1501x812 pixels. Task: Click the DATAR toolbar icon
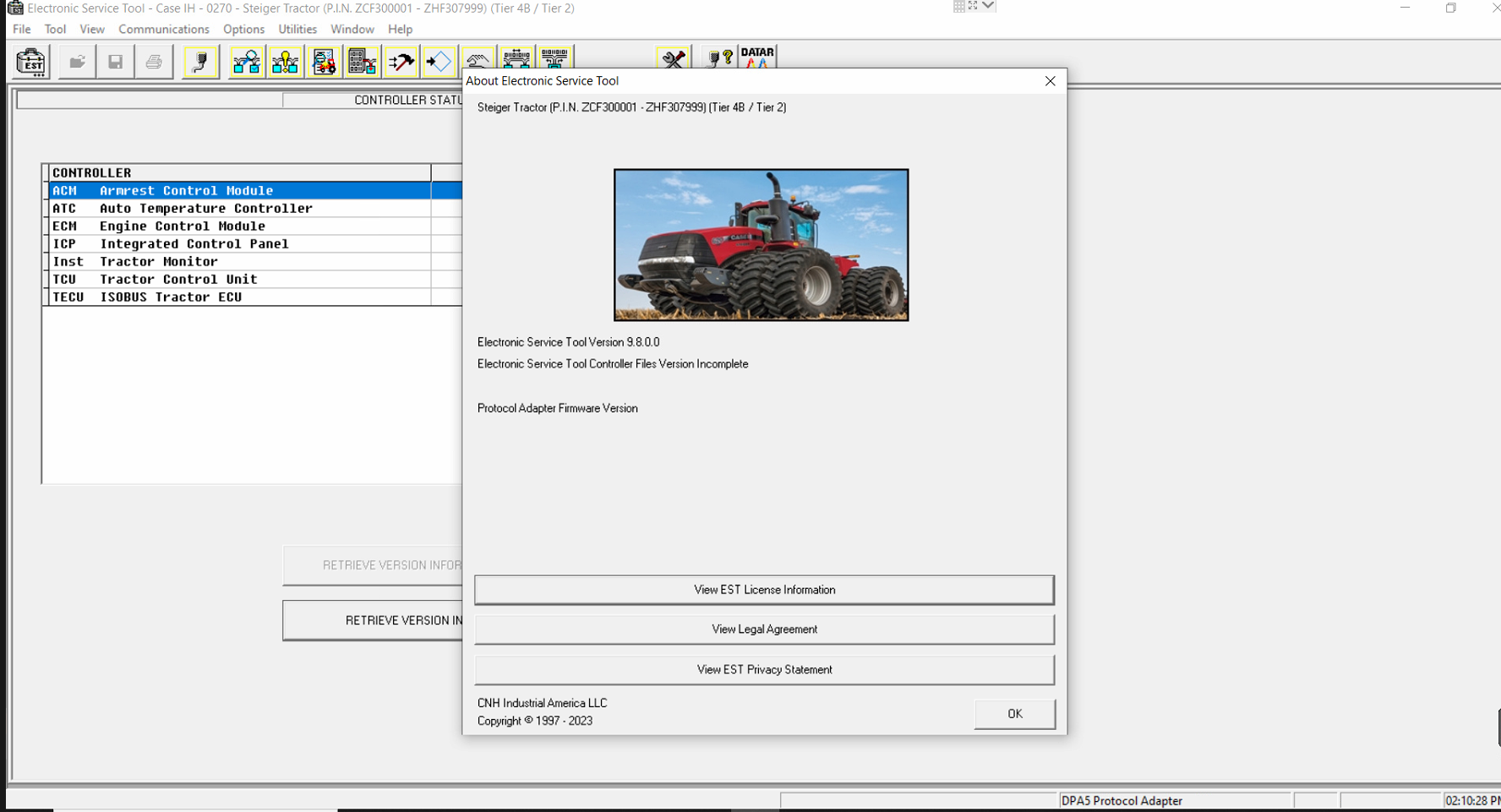pos(757,57)
